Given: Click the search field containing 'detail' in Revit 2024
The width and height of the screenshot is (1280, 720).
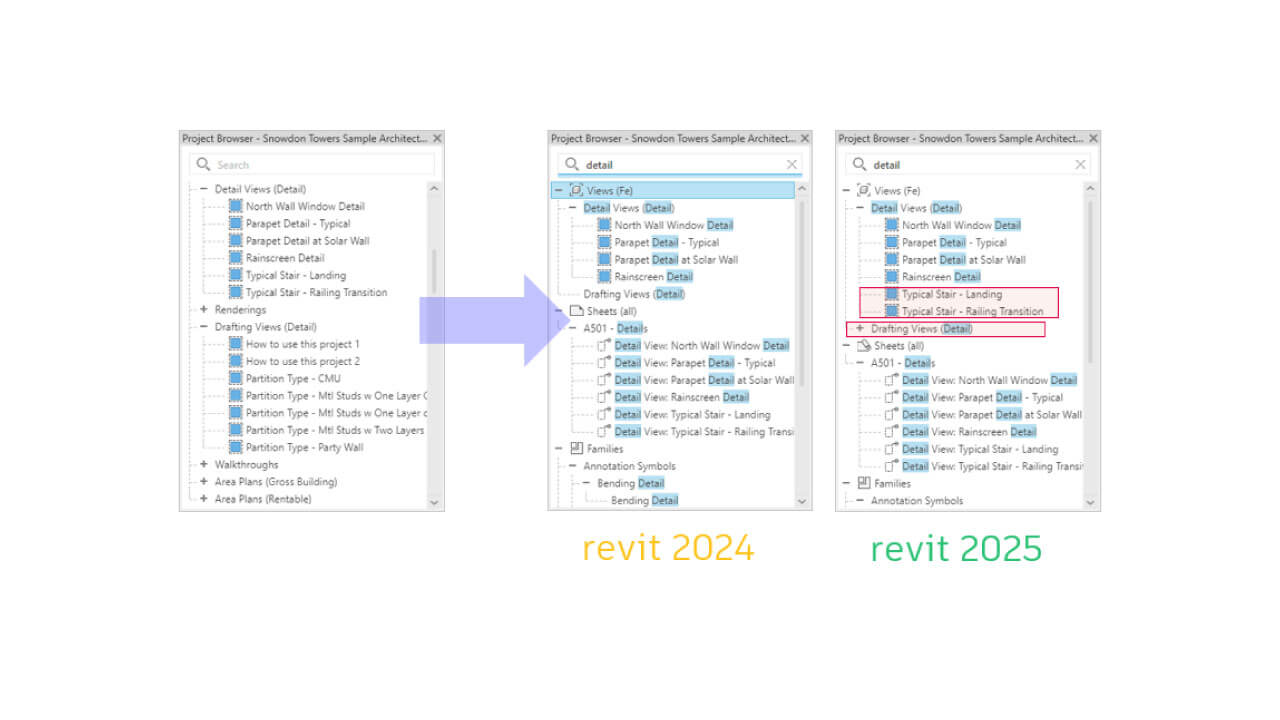Looking at the screenshot, I should click(x=680, y=164).
